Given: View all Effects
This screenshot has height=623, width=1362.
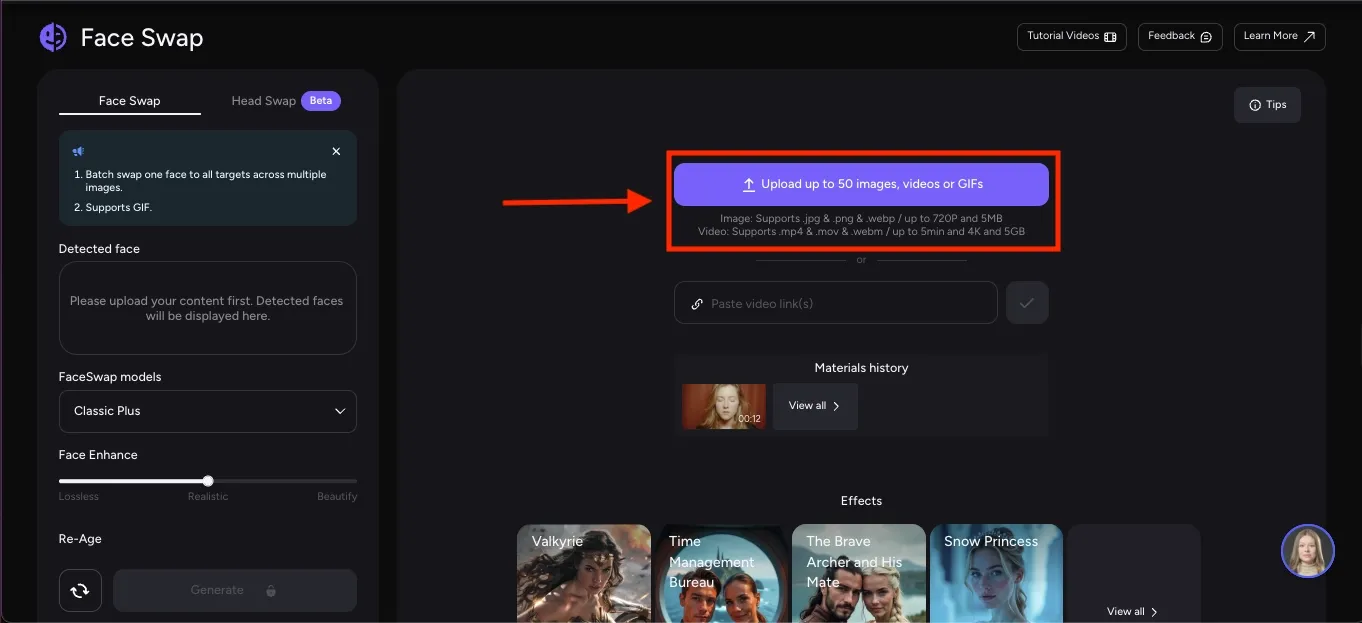Looking at the screenshot, I should coord(1133,611).
